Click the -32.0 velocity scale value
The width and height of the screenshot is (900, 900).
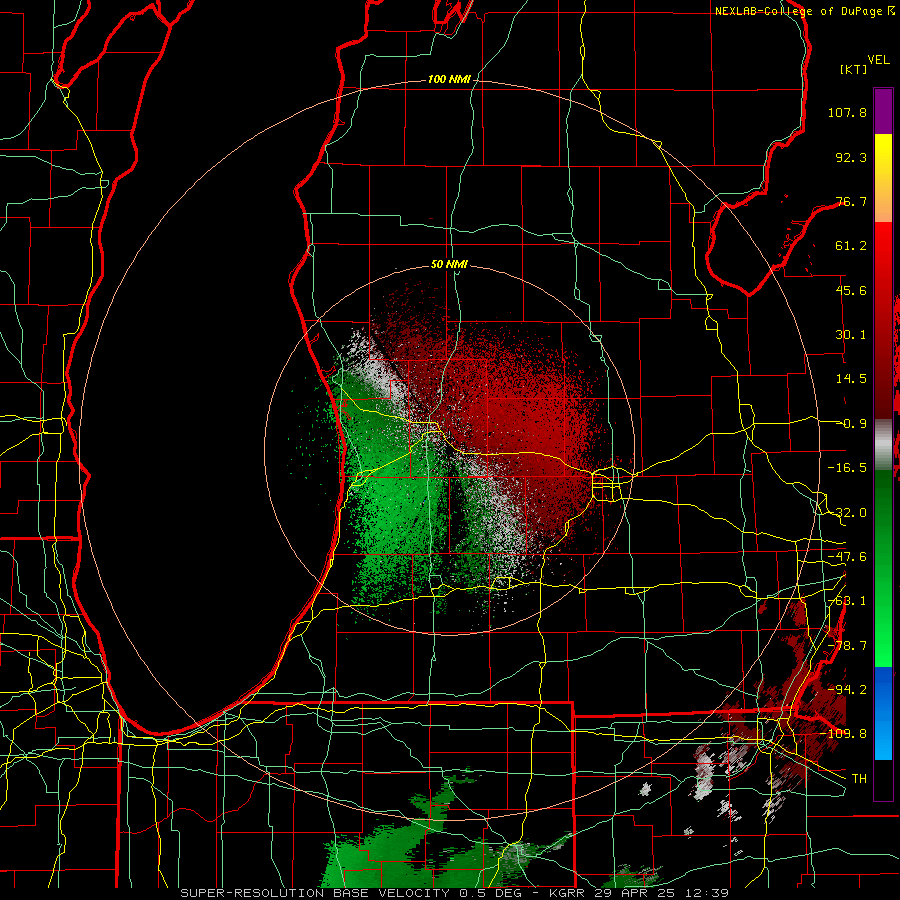(x=847, y=513)
